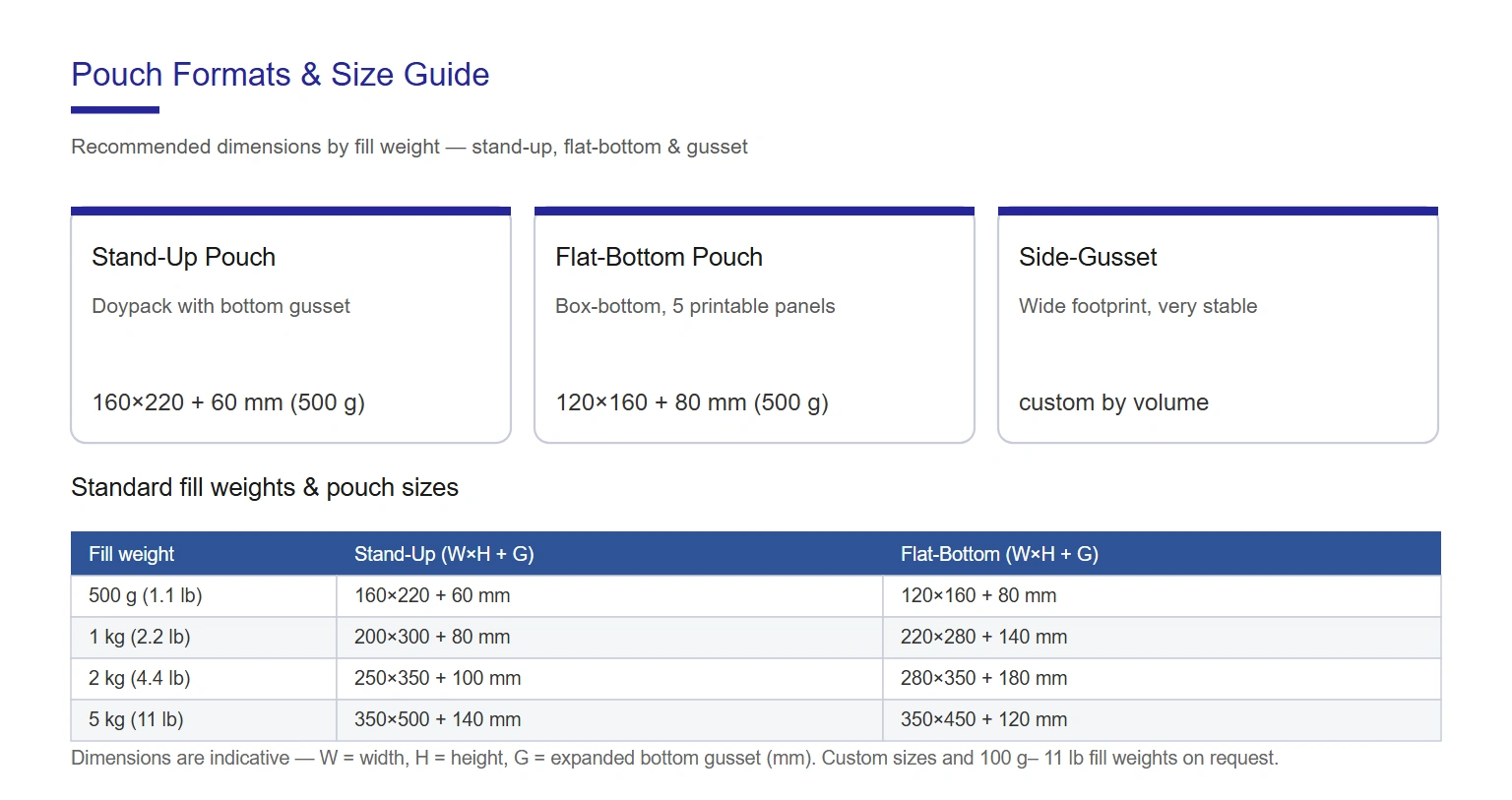Click table cell "120×160 + 80 mm" in 500 g row

point(1162,595)
